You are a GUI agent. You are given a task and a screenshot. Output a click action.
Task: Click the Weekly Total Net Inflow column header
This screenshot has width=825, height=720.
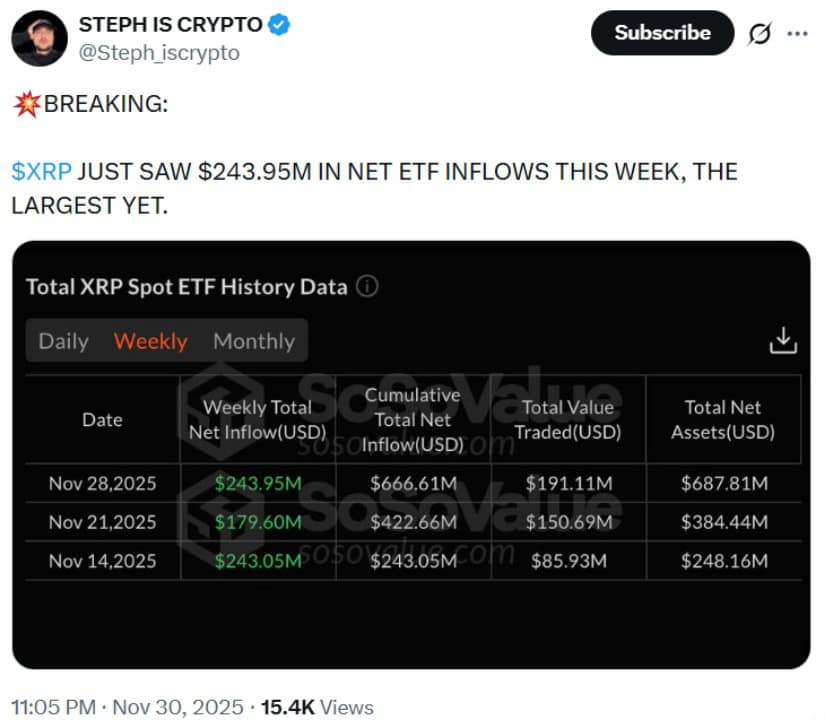pos(258,420)
